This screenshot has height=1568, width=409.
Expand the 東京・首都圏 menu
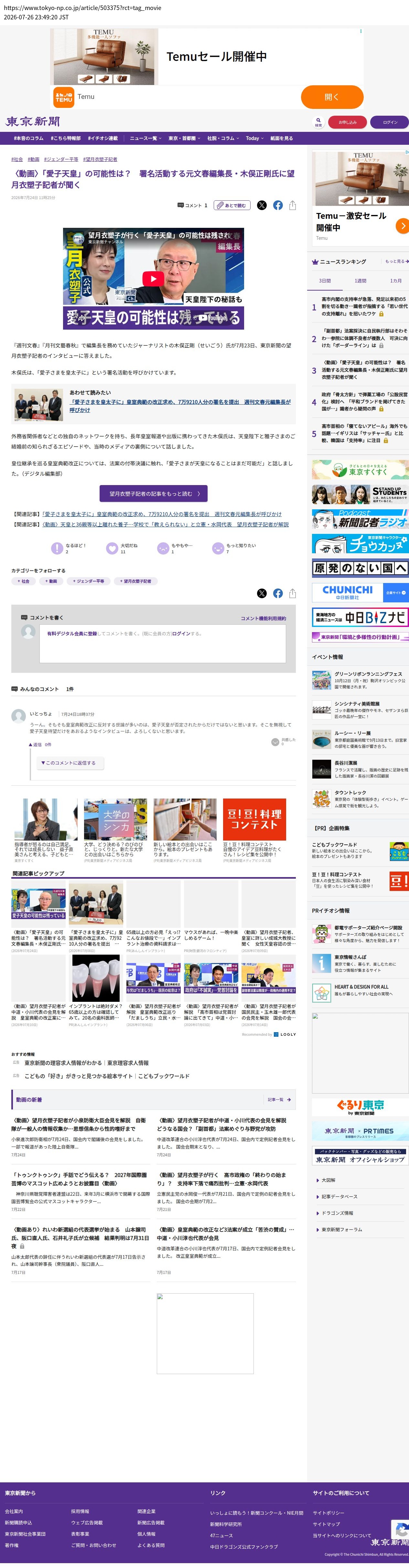coord(184,138)
